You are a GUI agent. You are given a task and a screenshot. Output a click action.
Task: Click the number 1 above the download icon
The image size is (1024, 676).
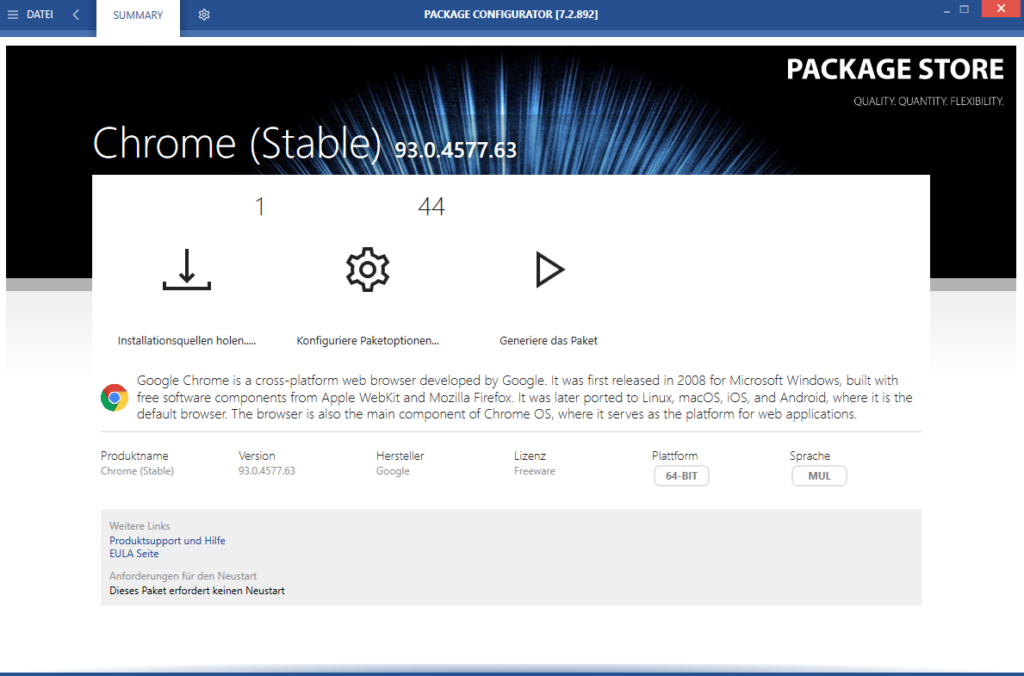click(260, 206)
